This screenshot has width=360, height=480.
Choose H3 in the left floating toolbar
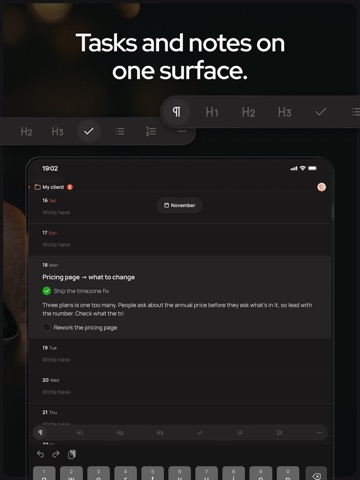pyautogui.click(x=57, y=132)
